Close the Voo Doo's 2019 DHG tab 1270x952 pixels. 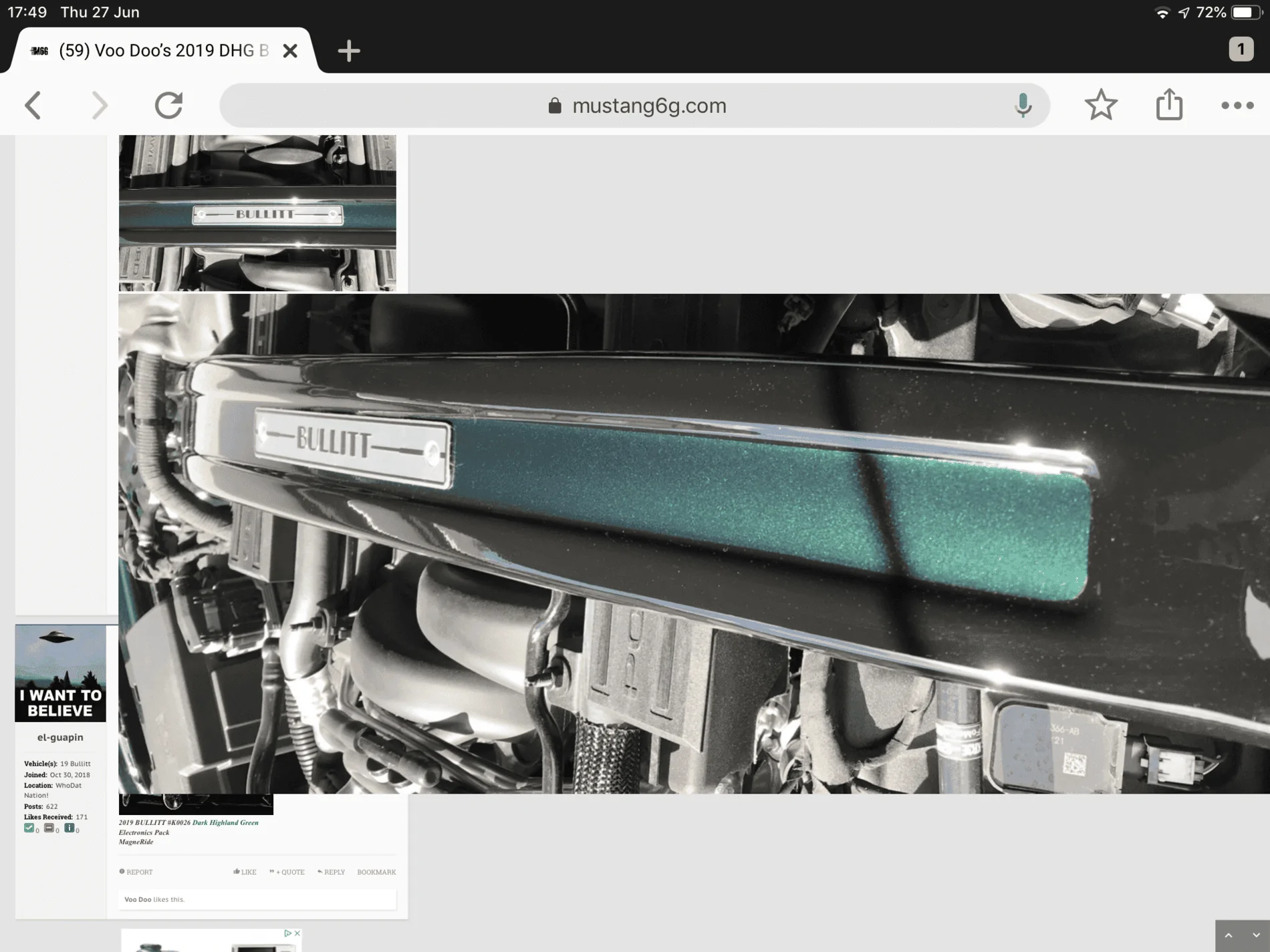coord(290,51)
